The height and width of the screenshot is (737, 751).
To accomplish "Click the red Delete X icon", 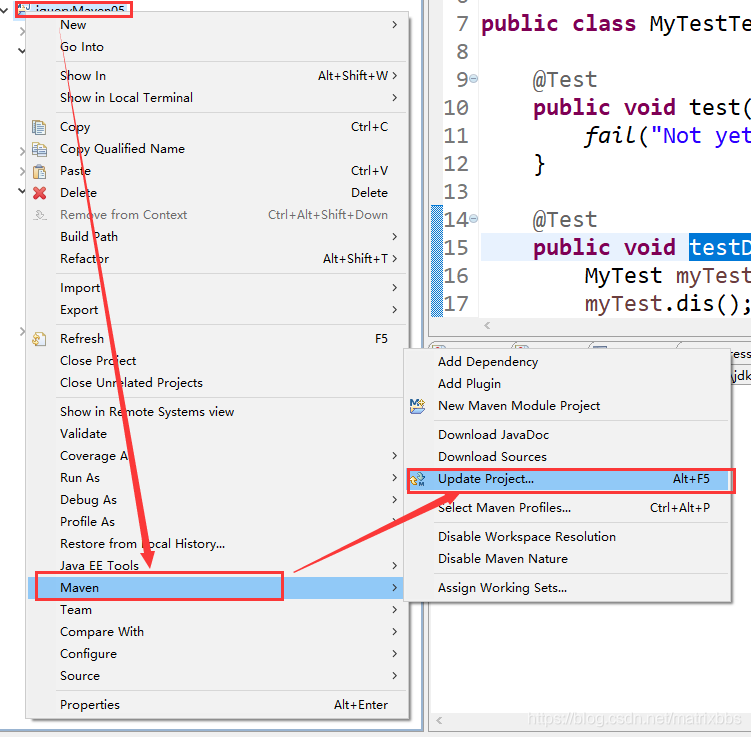I will point(39,193).
